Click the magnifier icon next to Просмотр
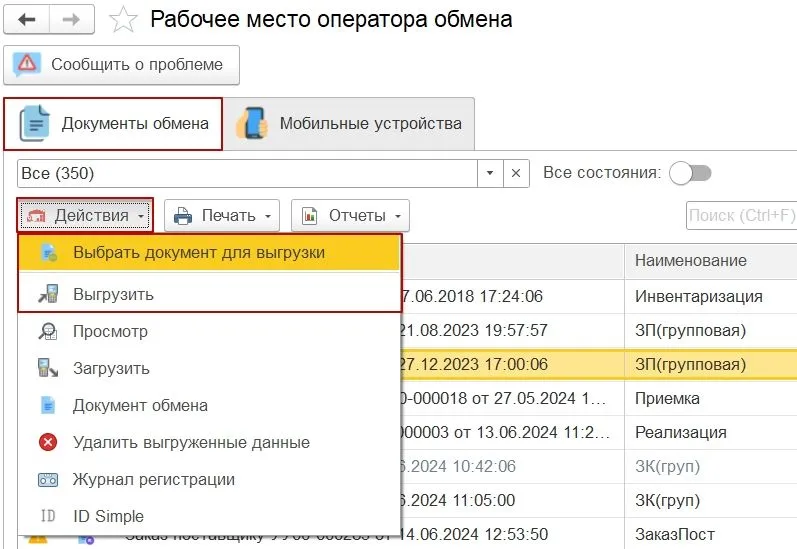Screen dimensions: 797x549 point(47,332)
